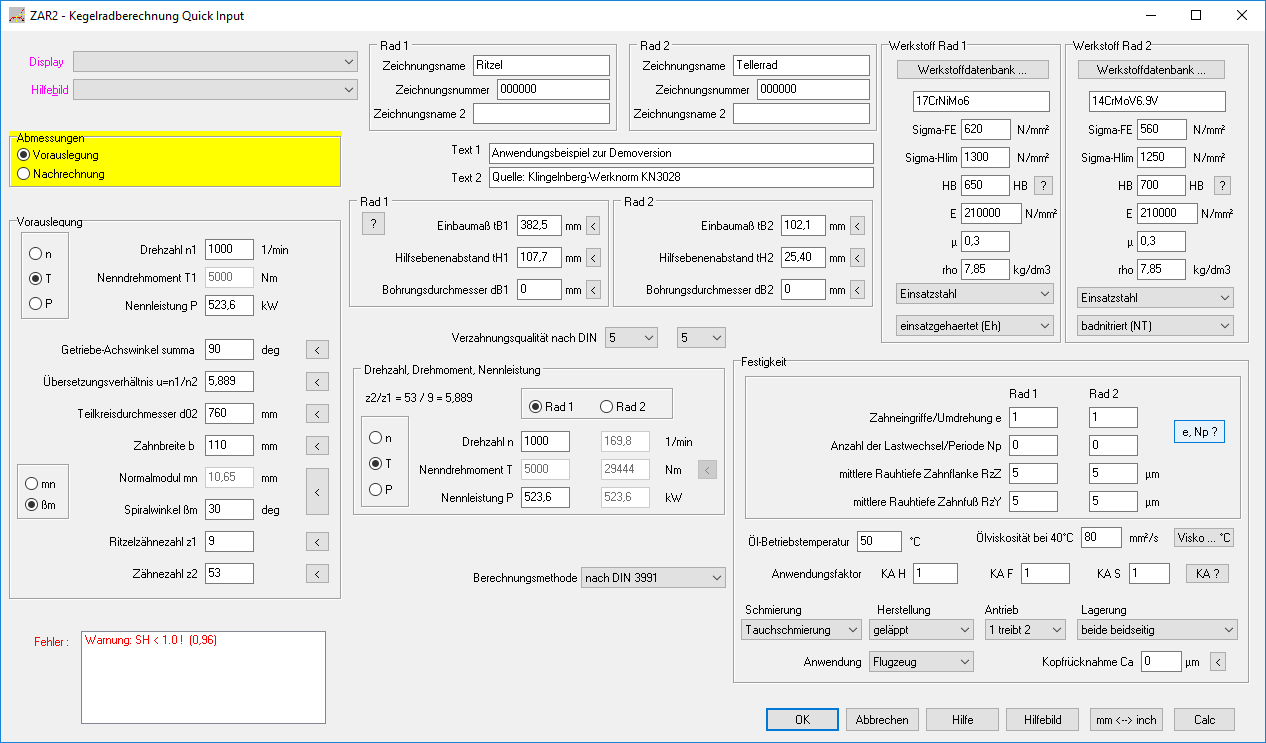This screenshot has width=1266, height=743.
Task: Click the 'Visko ... °C' button
Action: tap(1204, 537)
